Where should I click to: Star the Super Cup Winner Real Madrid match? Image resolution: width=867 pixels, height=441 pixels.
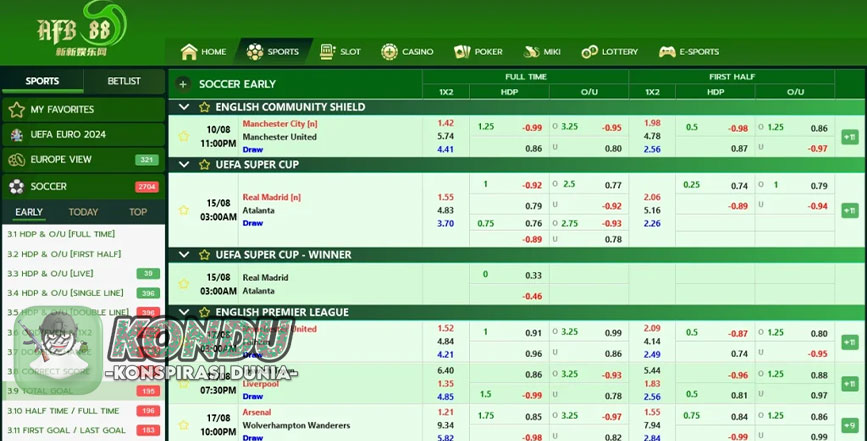coord(184,284)
